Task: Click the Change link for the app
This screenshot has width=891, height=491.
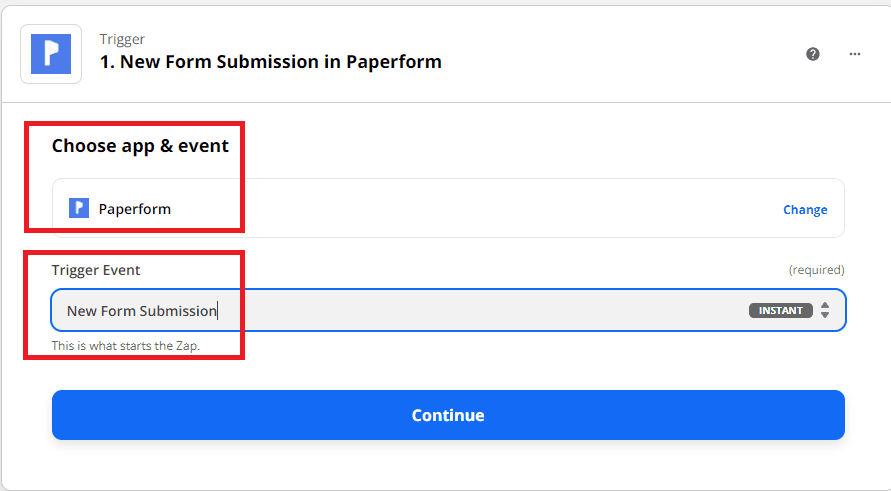Action: (805, 210)
